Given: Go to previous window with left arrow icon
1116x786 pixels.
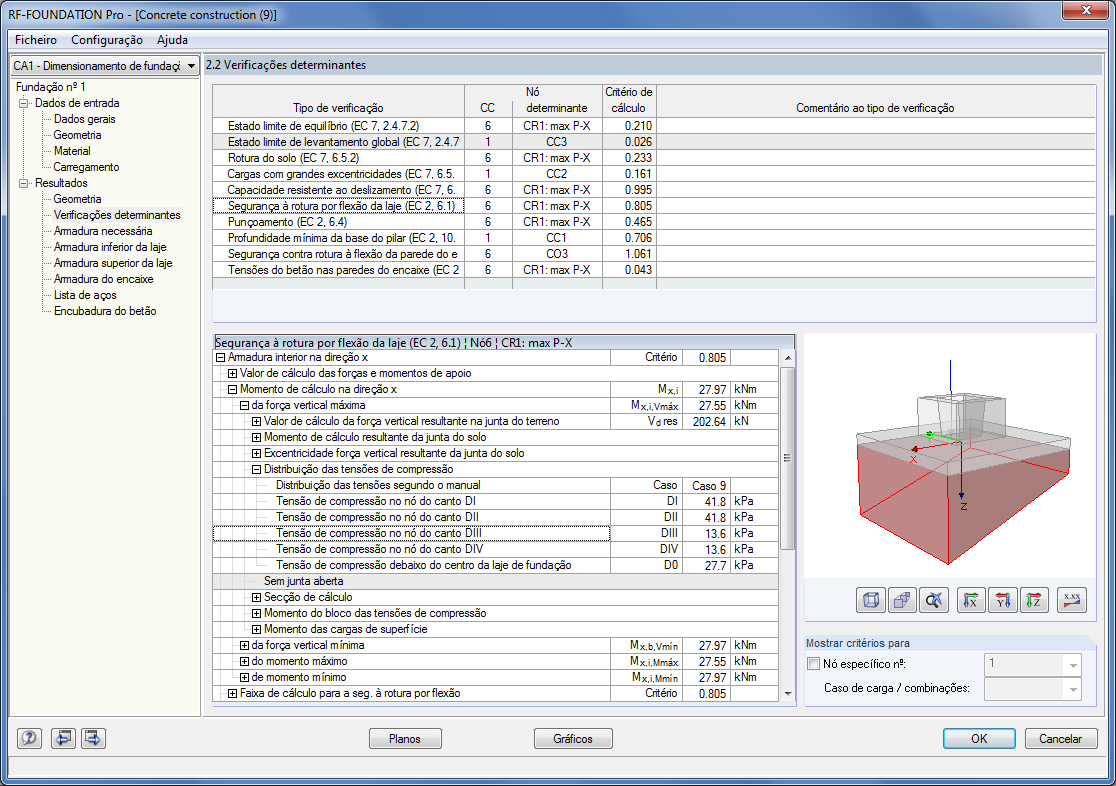Looking at the screenshot, I should (63, 738).
